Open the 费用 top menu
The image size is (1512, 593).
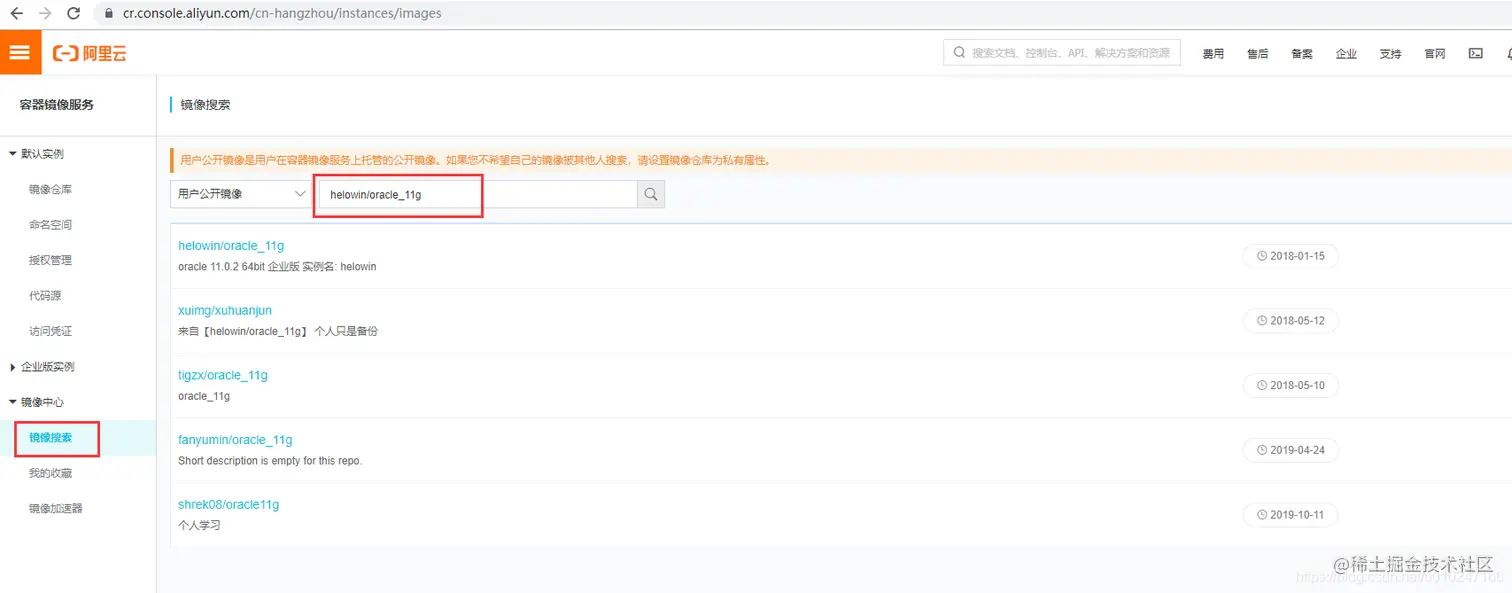1213,54
